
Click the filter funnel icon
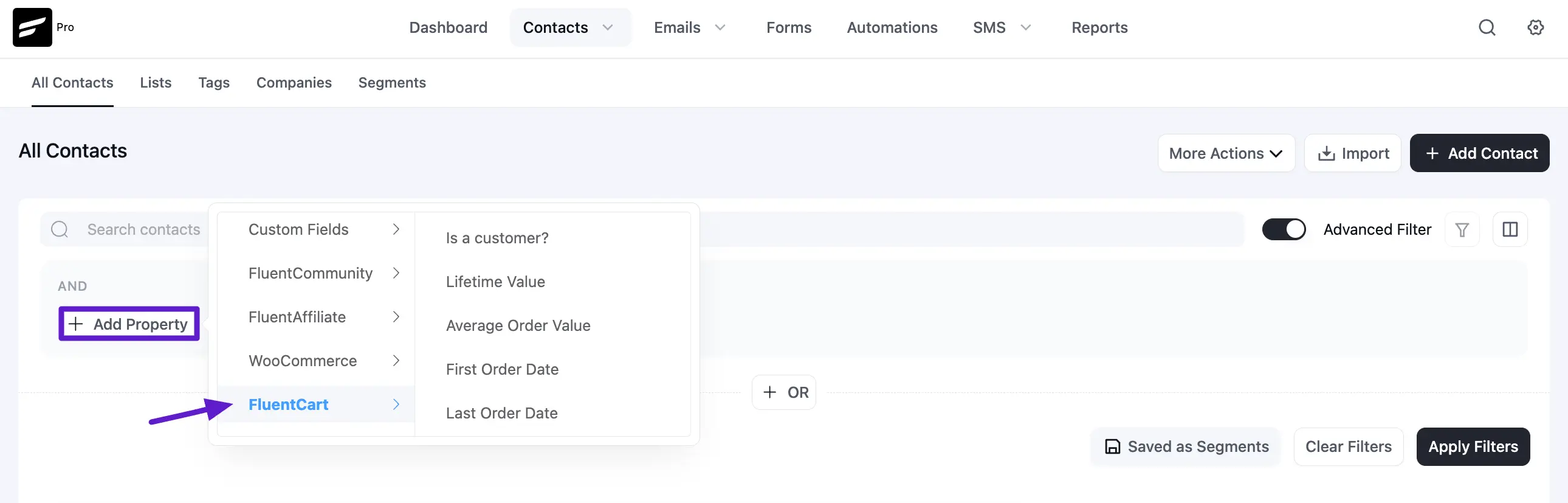1462,229
